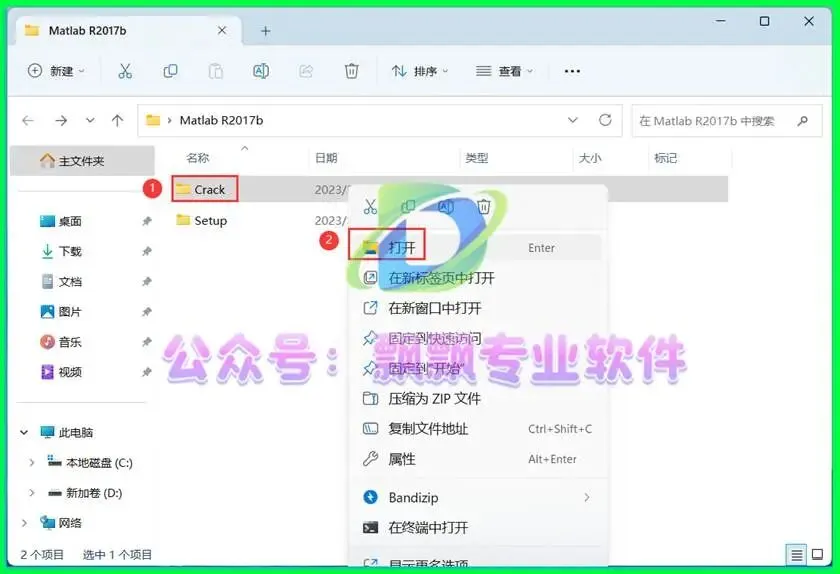Refresh the current folder

point(605,120)
